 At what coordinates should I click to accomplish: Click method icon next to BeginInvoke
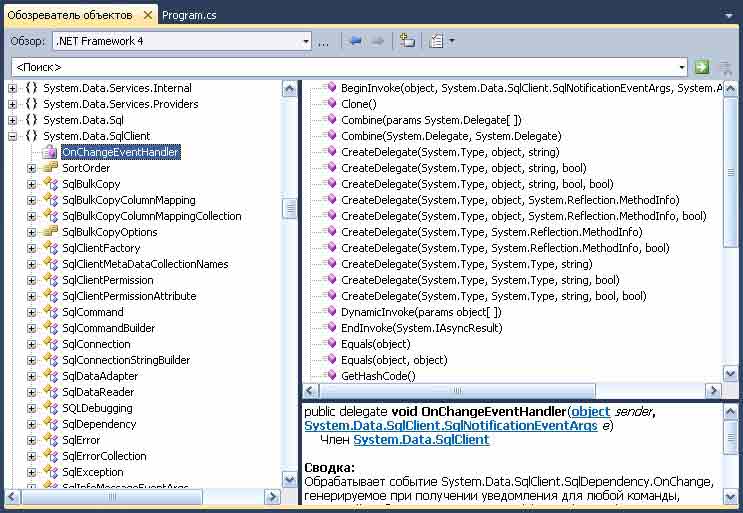click(x=331, y=87)
